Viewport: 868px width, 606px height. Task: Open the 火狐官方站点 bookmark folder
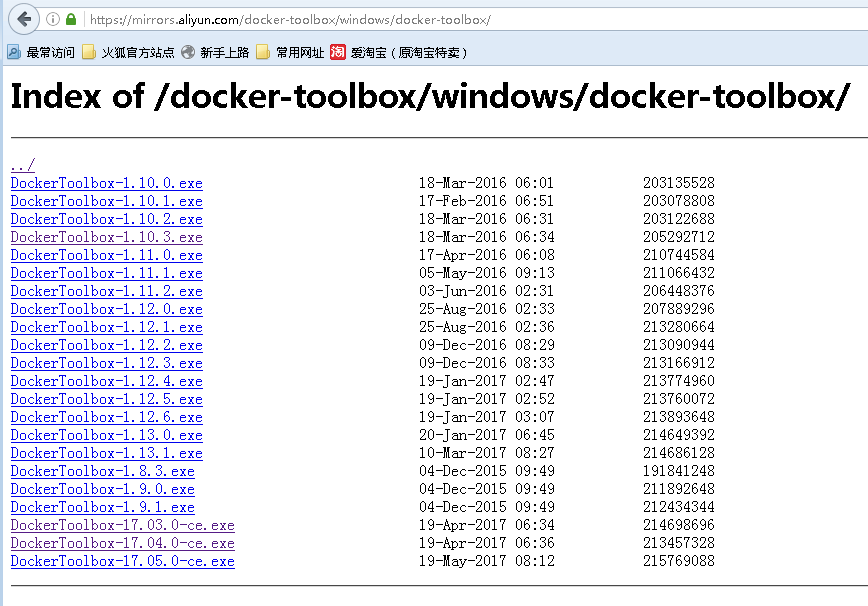(x=128, y=53)
